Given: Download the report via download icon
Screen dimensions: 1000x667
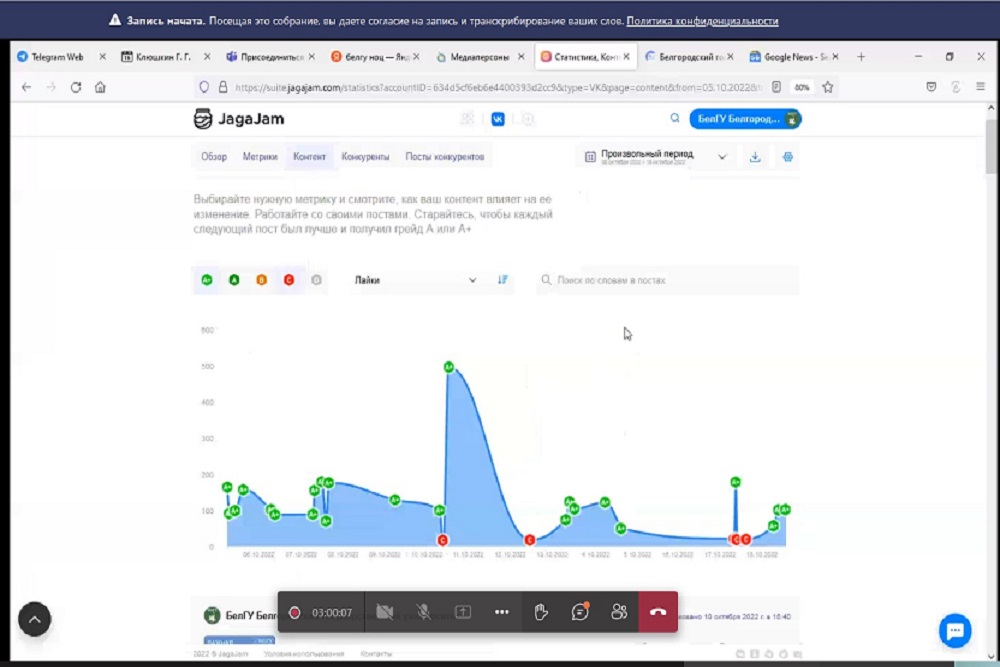Looking at the screenshot, I should point(755,157).
